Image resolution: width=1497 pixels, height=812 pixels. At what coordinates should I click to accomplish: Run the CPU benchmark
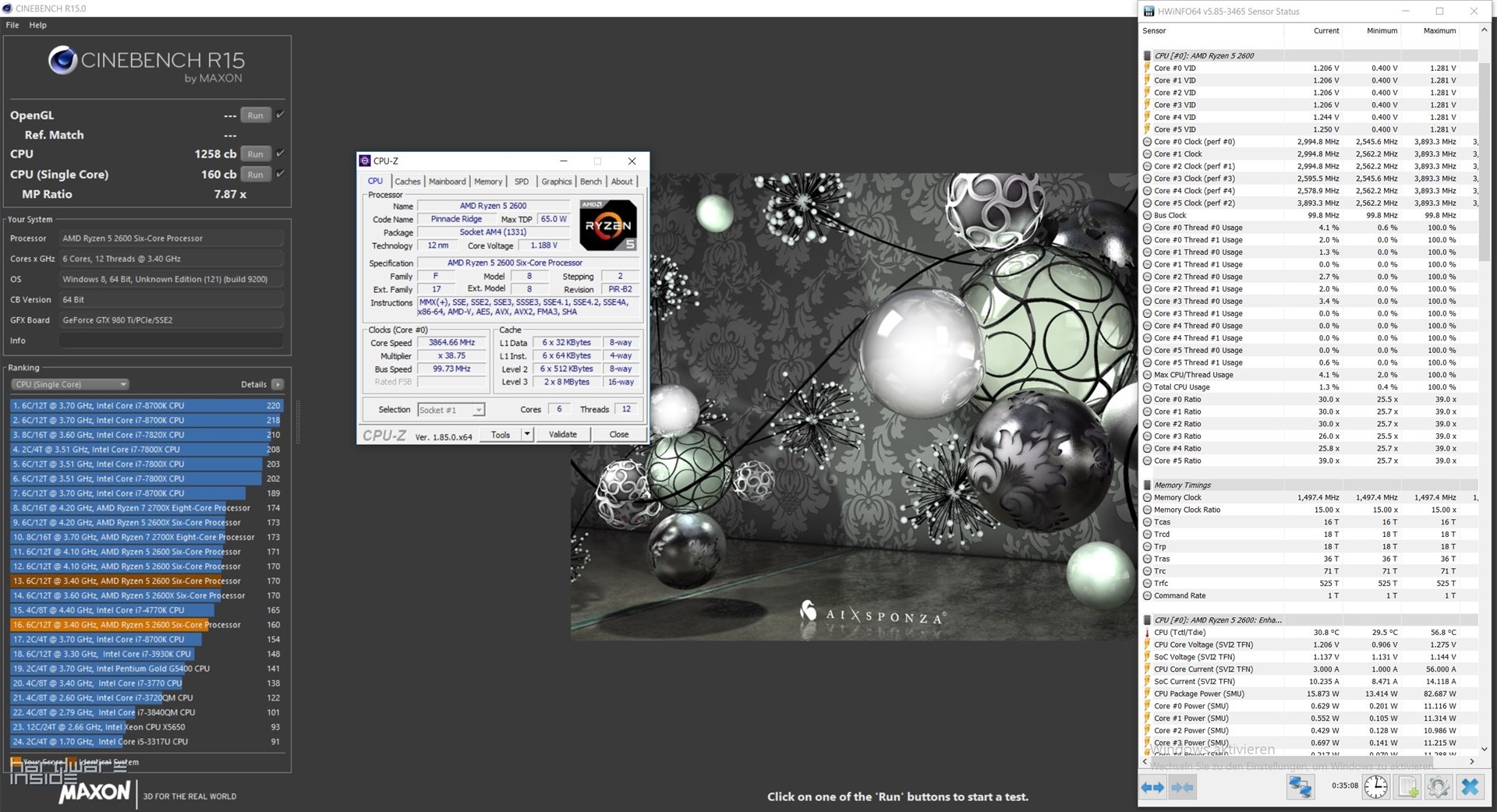tap(256, 154)
